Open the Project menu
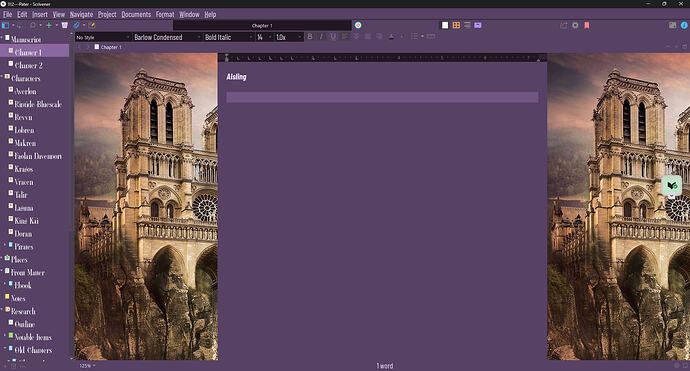 (x=107, y=15)
